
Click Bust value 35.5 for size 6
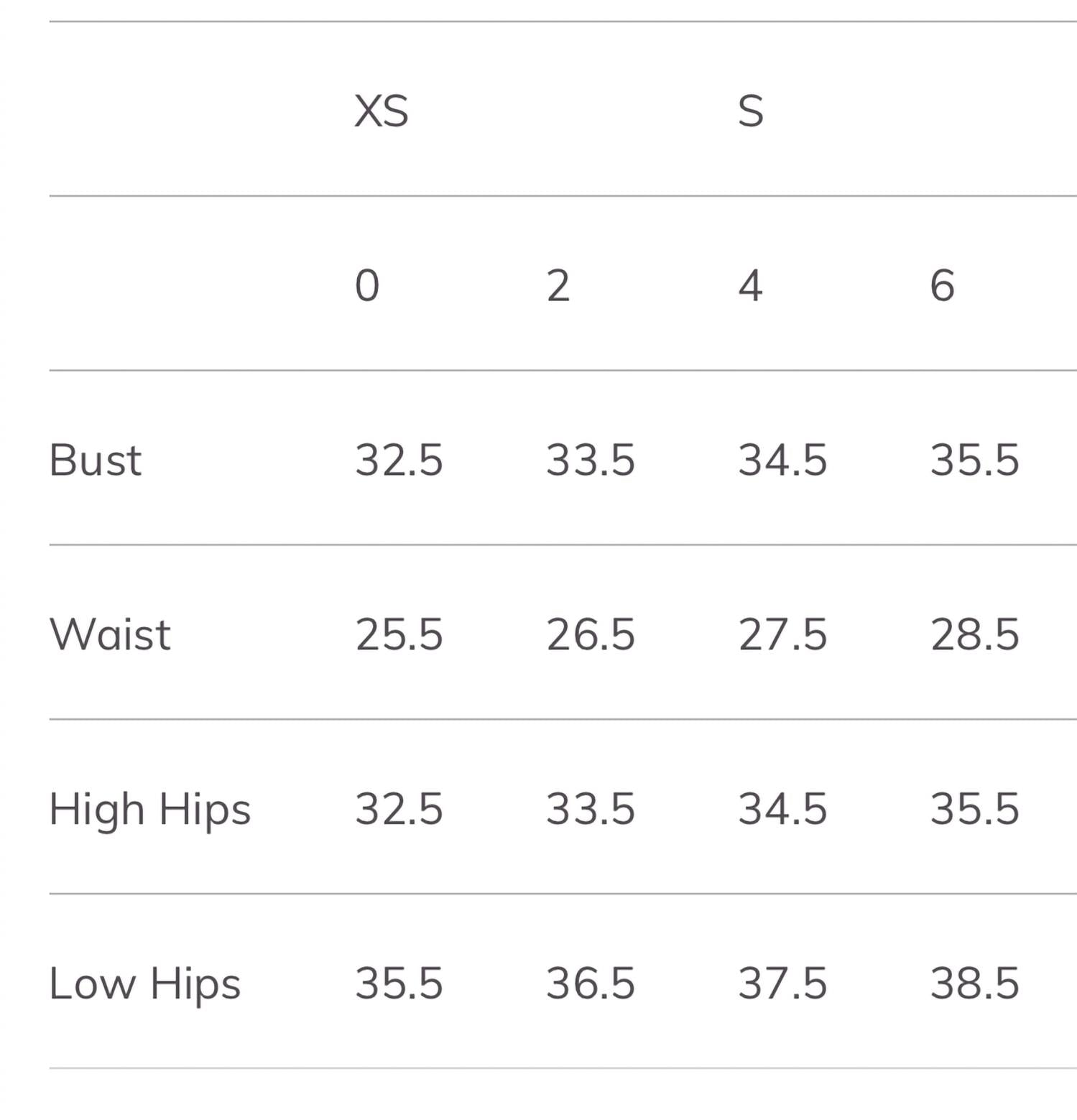(975, 460)
